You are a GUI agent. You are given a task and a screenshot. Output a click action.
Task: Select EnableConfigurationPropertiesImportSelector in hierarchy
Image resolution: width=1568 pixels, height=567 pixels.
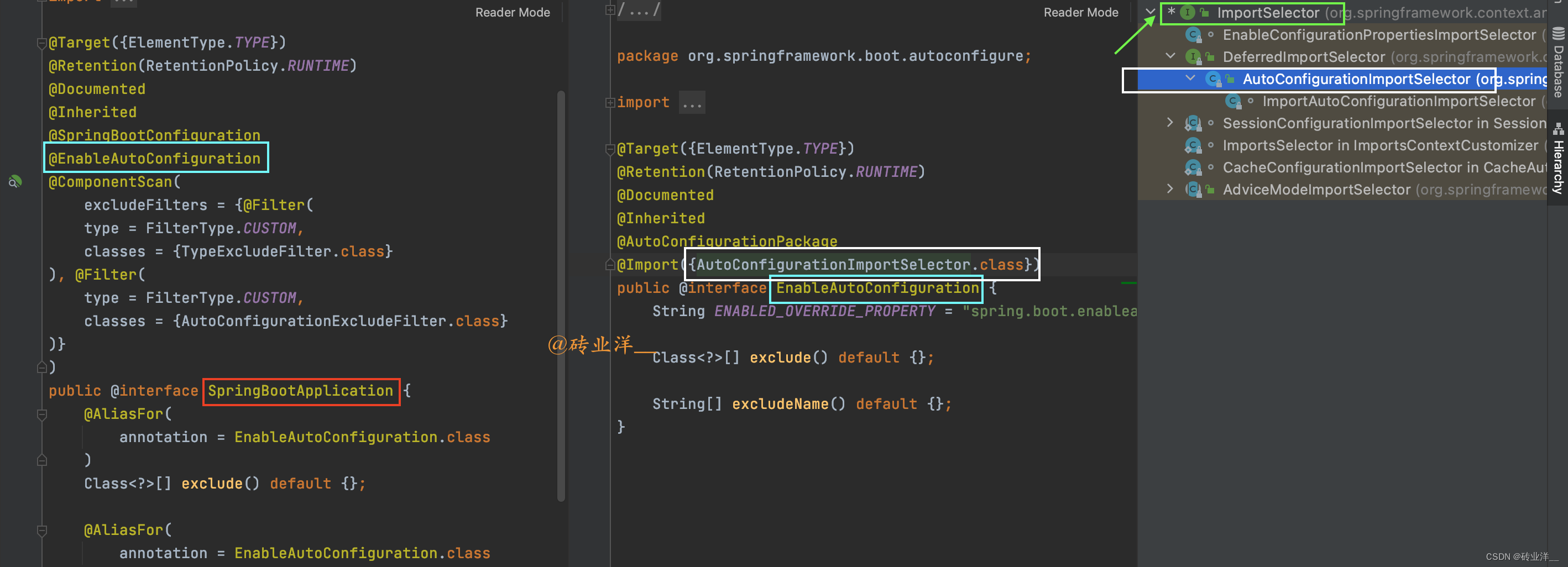tap(1342, 35)
